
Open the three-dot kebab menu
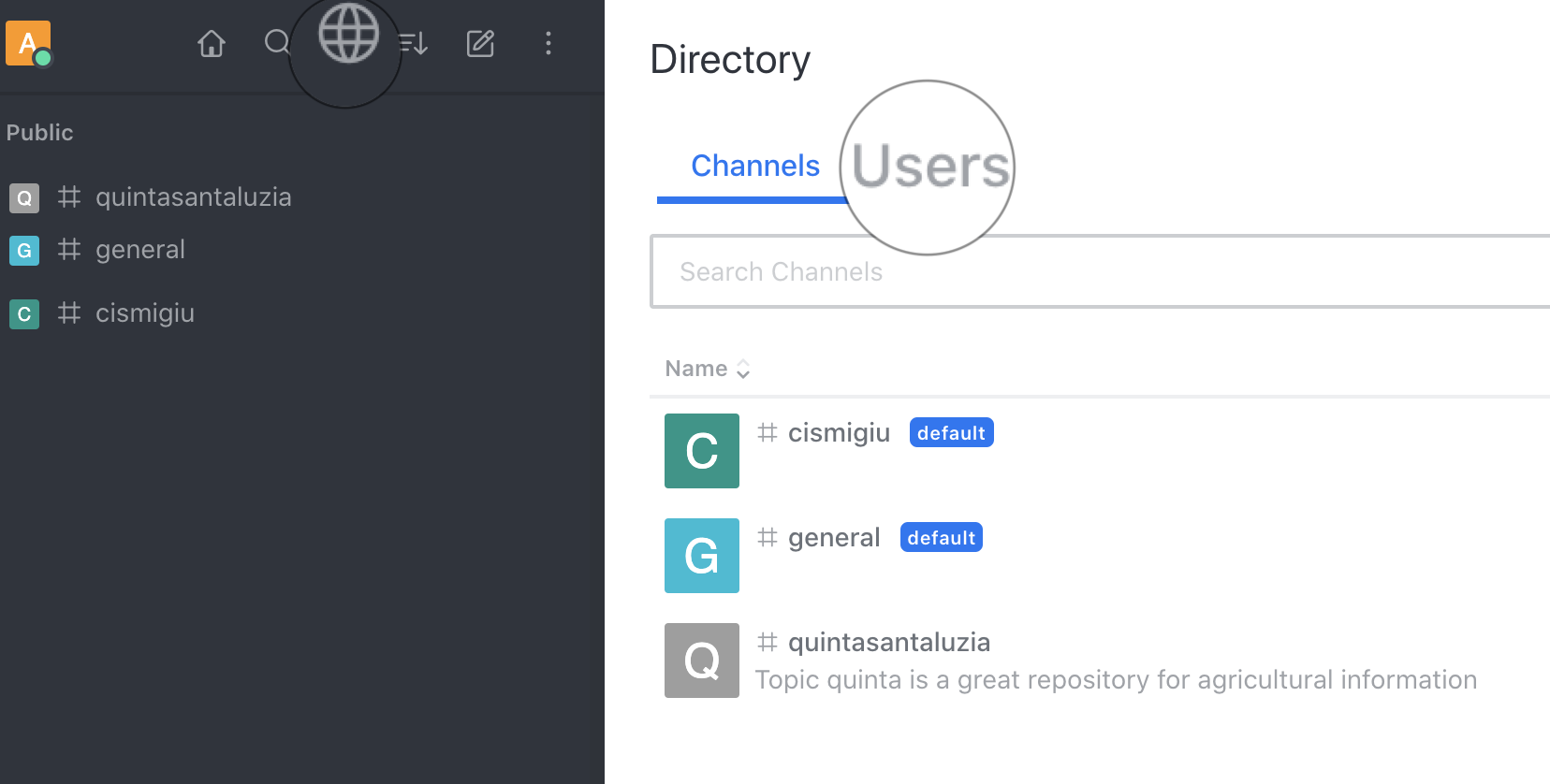tap(548, 43)
